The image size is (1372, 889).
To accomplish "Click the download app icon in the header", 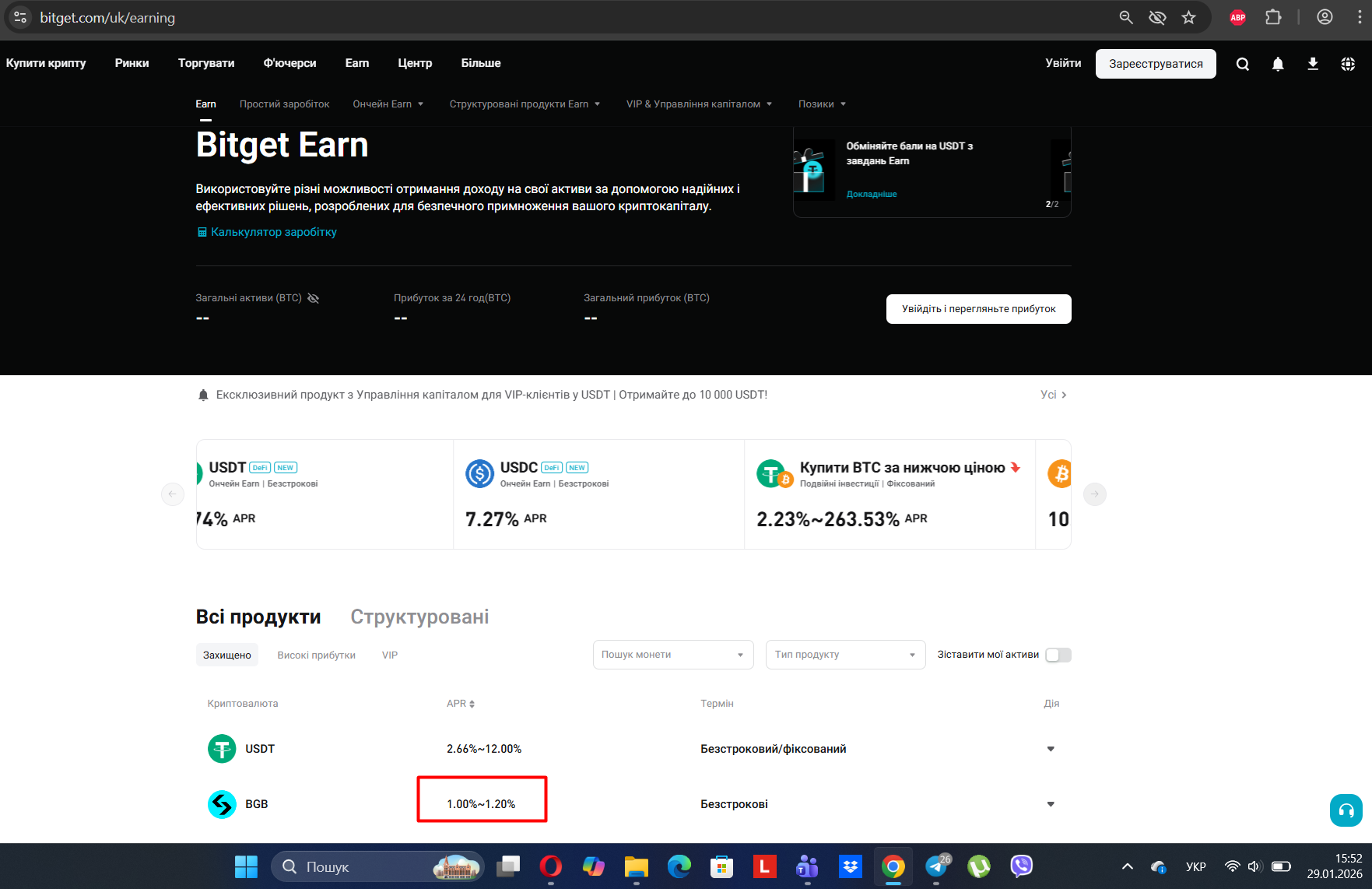I will (x=1313, y=64).
